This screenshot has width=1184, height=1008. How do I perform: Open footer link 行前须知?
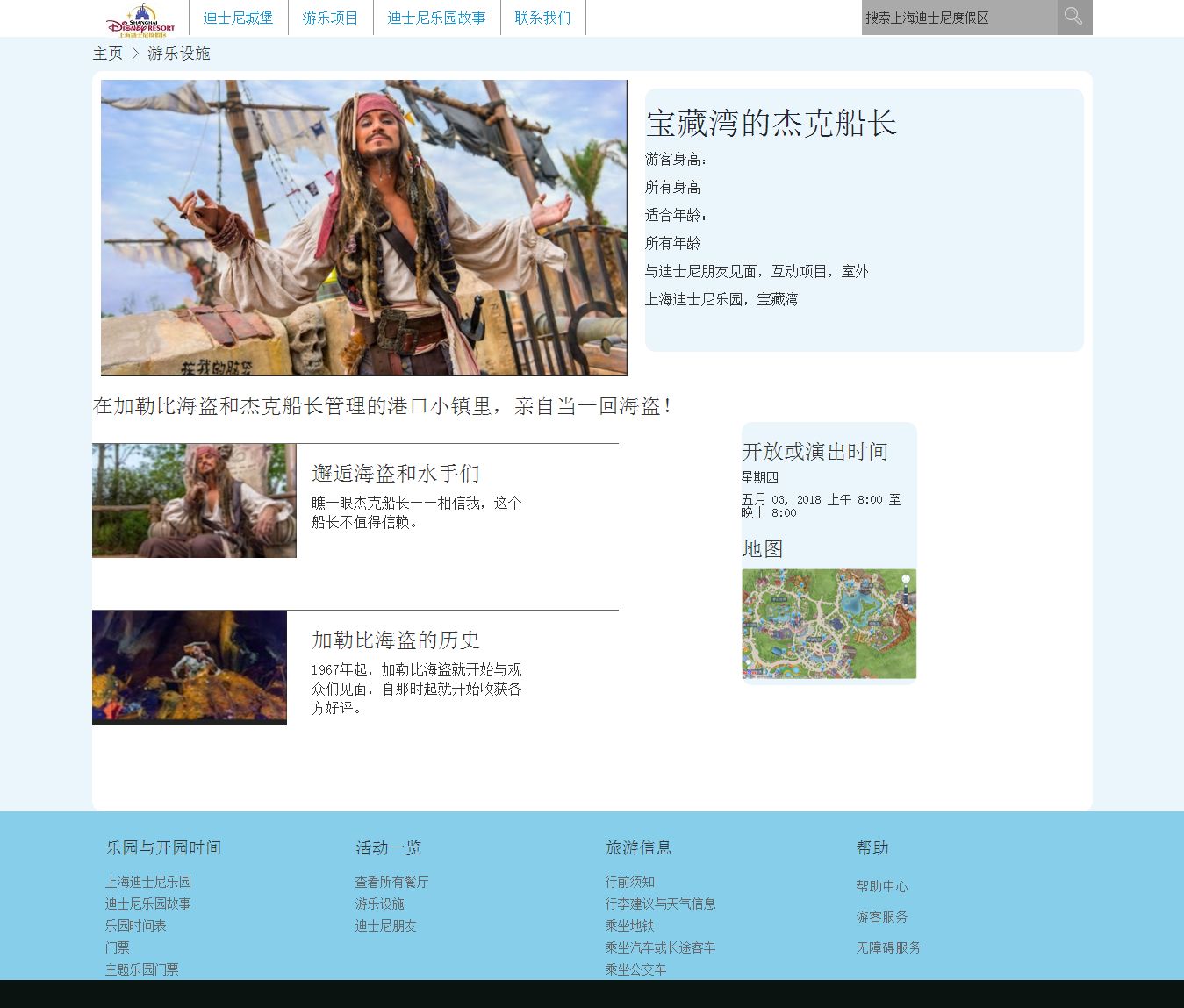click(630, 882)
